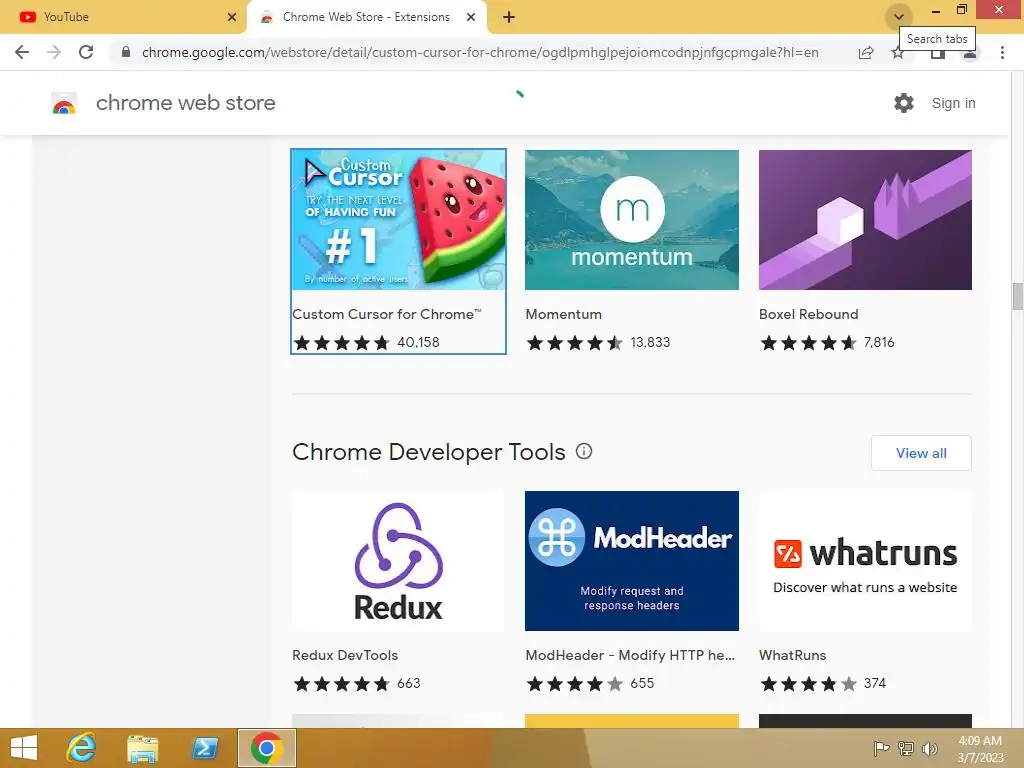
Task: Click Boxel Rebound extension name
Action: [808, 314]
